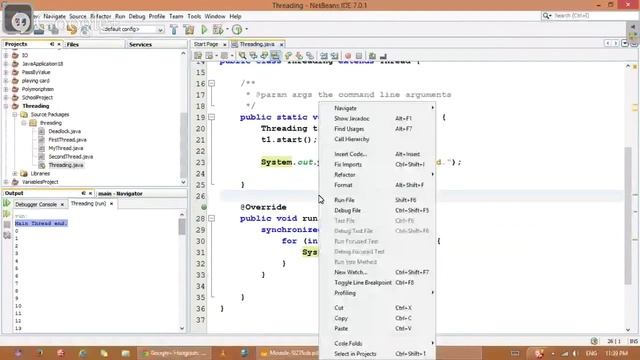Click the Build Project hammer icon
640x360 pixels.
174,29
